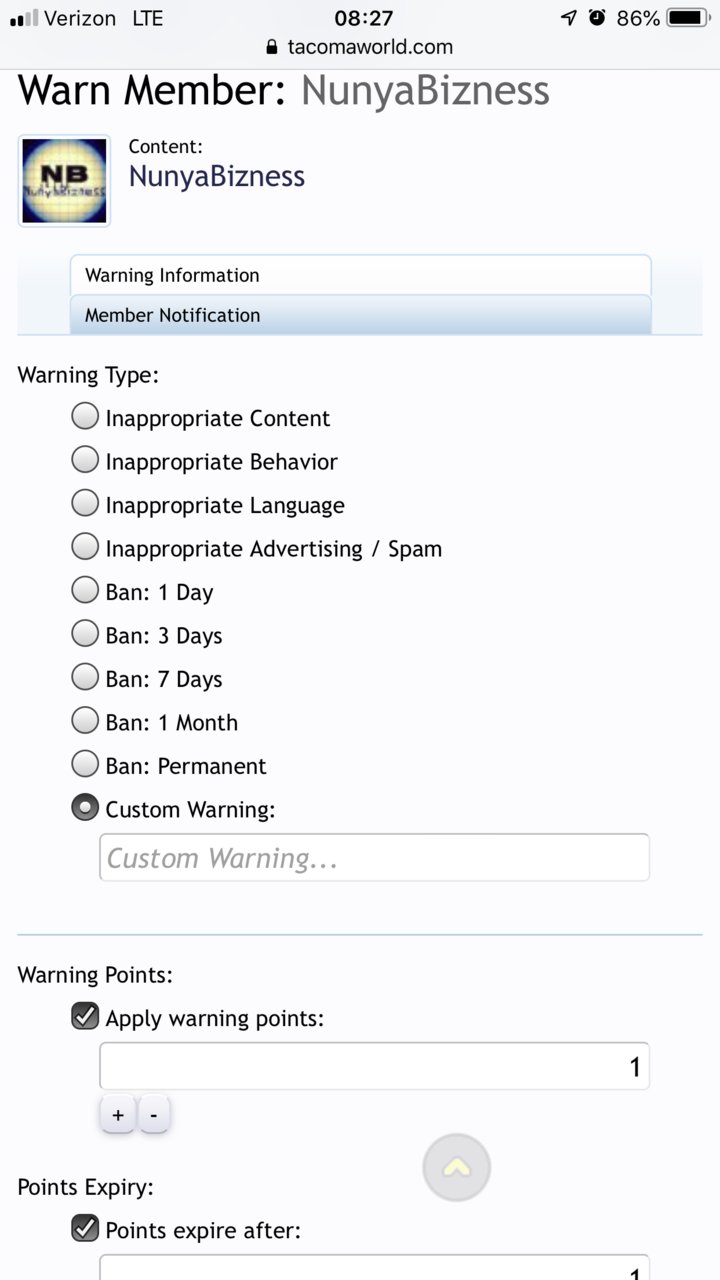Open the Member Notification tab

(x=360, y=315)
